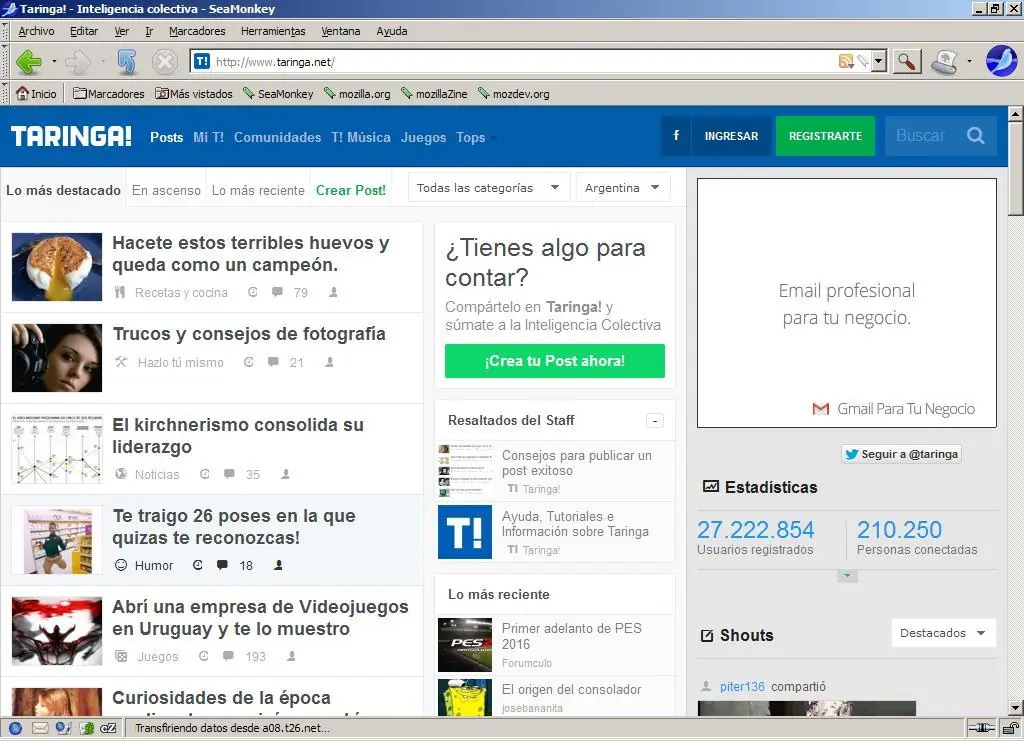Image resolution: width=1024 pixels, height=741 pixels.
Task: Open the Más visitados folder
Action: click(193, 93)
